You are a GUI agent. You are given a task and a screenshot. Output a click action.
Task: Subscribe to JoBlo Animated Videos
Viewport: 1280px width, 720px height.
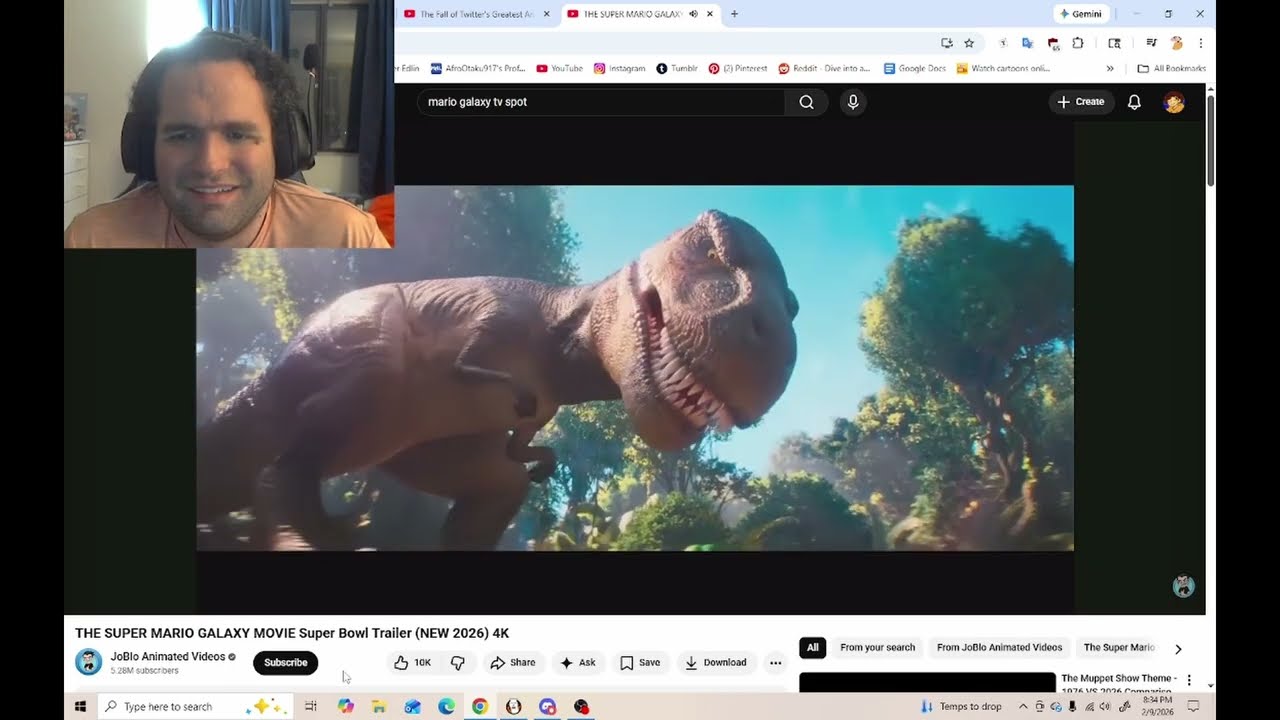[285, 663]
